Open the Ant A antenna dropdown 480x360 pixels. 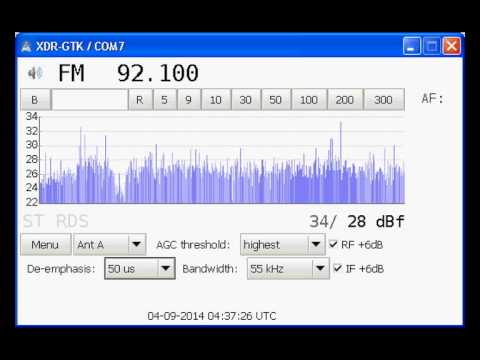pyautogui.click(x=110, y=245)
